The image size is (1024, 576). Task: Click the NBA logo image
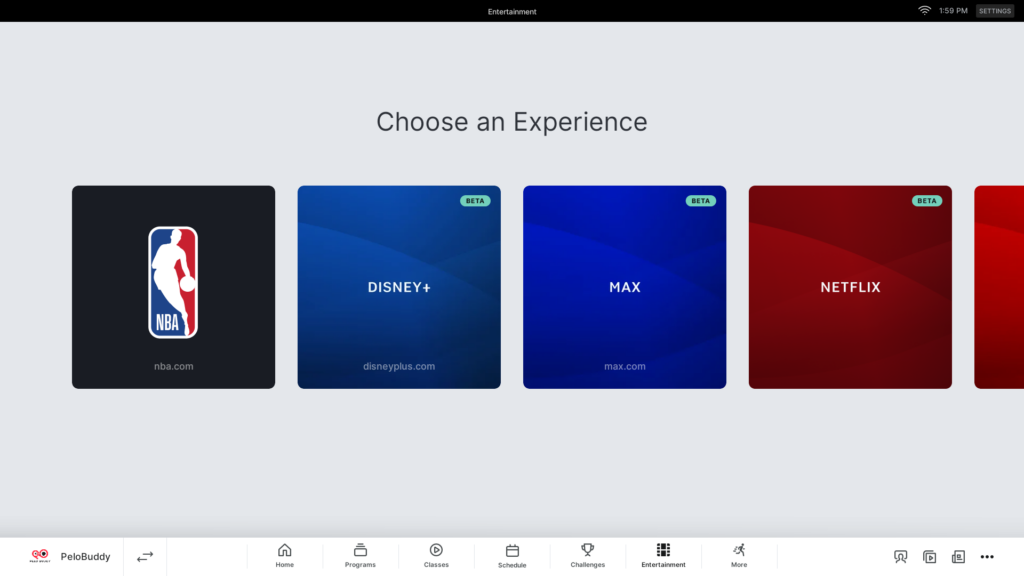tap(173, 282)
